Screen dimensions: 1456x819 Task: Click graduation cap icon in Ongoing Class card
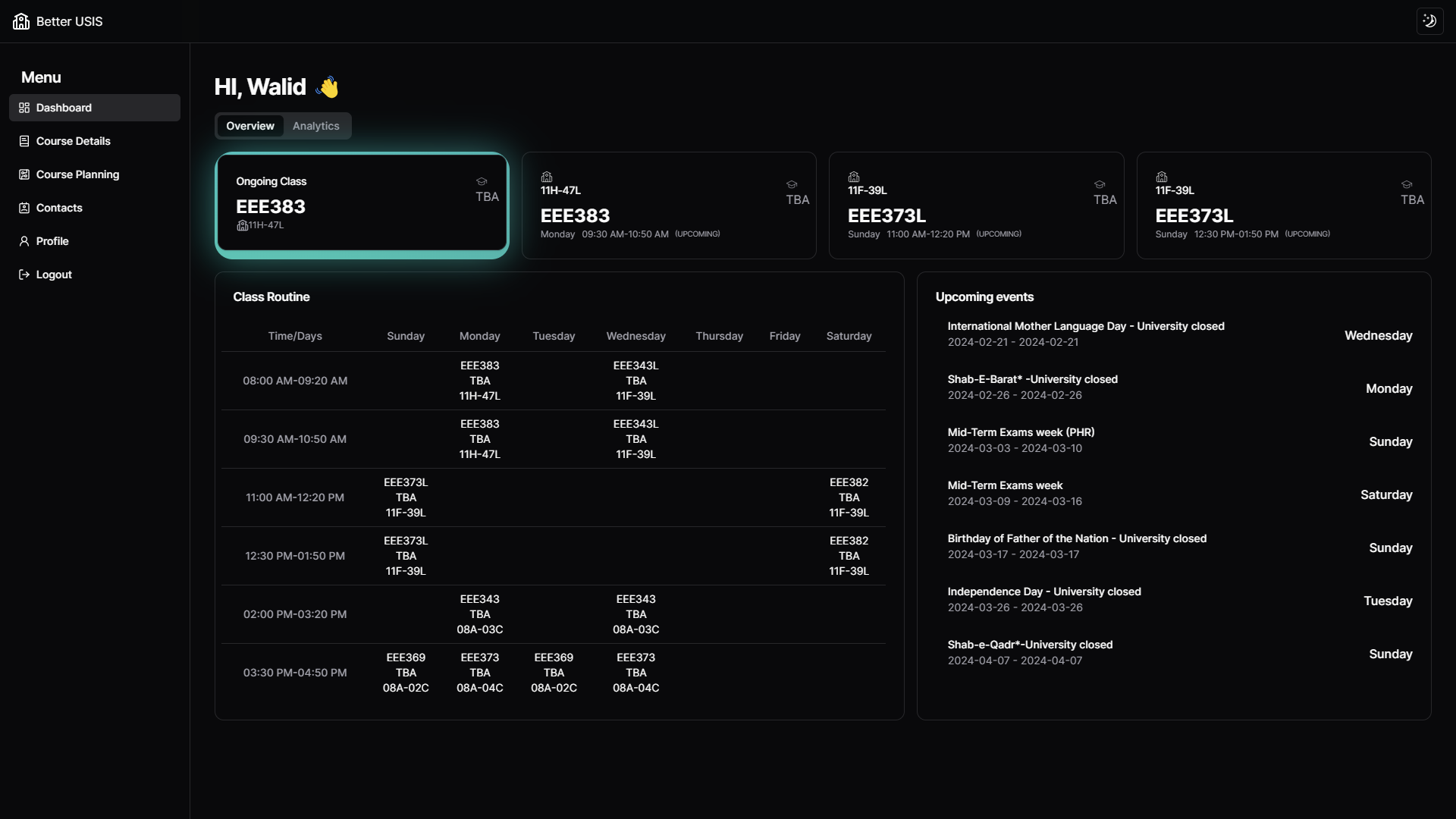point(482,181)
